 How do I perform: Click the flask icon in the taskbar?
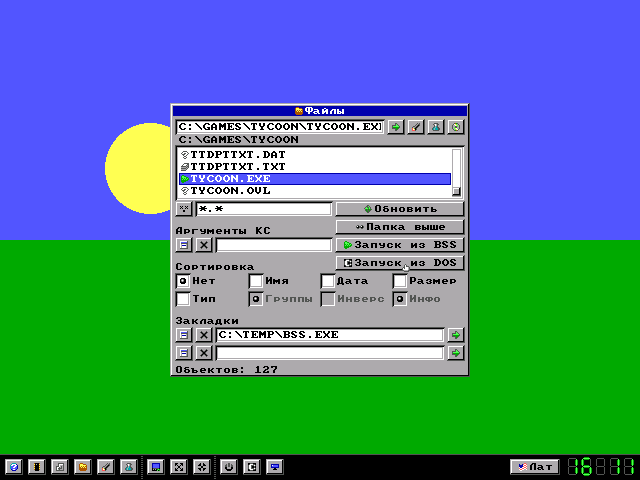[129, 467]
